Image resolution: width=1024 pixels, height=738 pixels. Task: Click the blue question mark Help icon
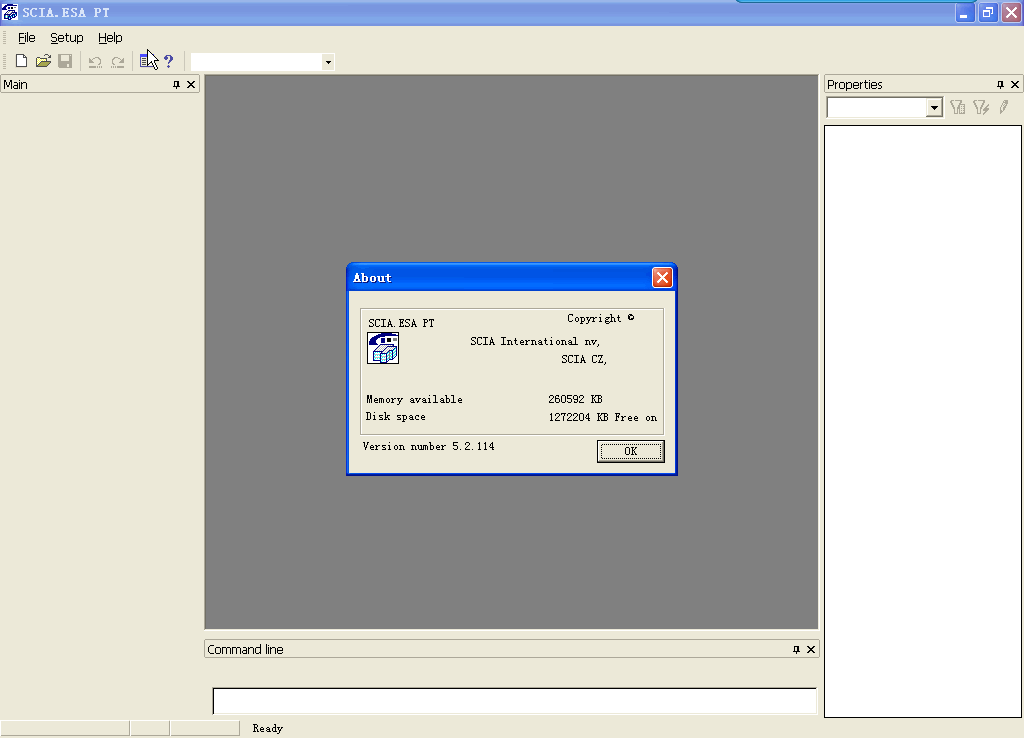168,61
